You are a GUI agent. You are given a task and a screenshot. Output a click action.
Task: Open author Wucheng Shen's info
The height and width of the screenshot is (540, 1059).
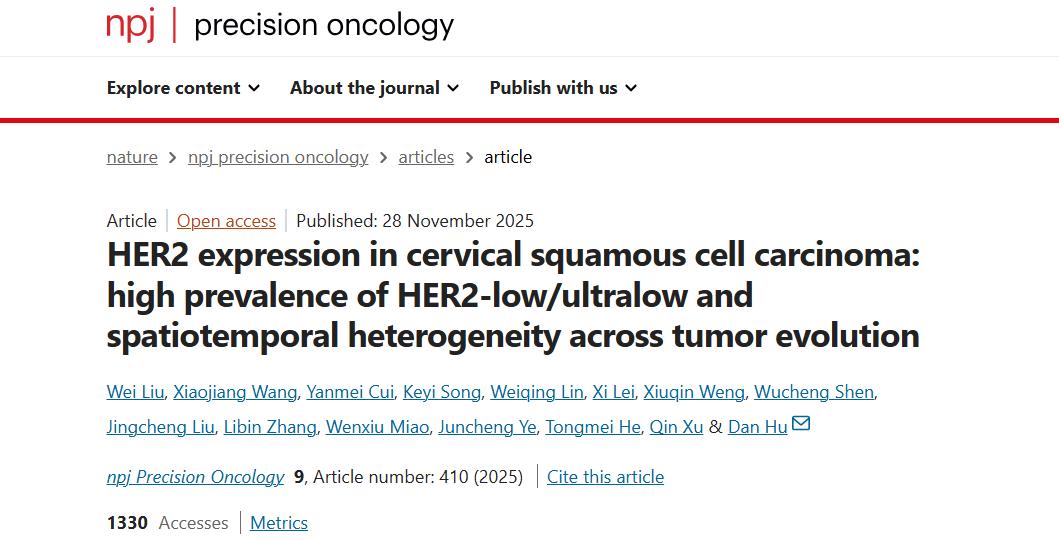tap(814, 392)
